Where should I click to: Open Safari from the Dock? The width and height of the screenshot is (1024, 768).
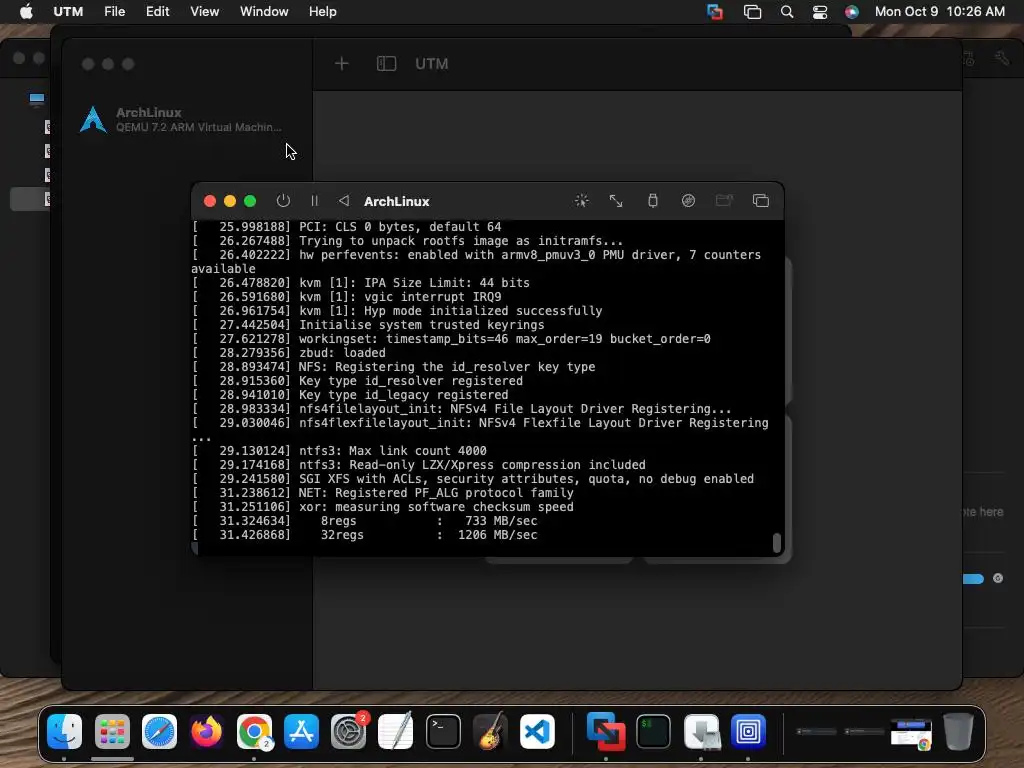[159, 731]
